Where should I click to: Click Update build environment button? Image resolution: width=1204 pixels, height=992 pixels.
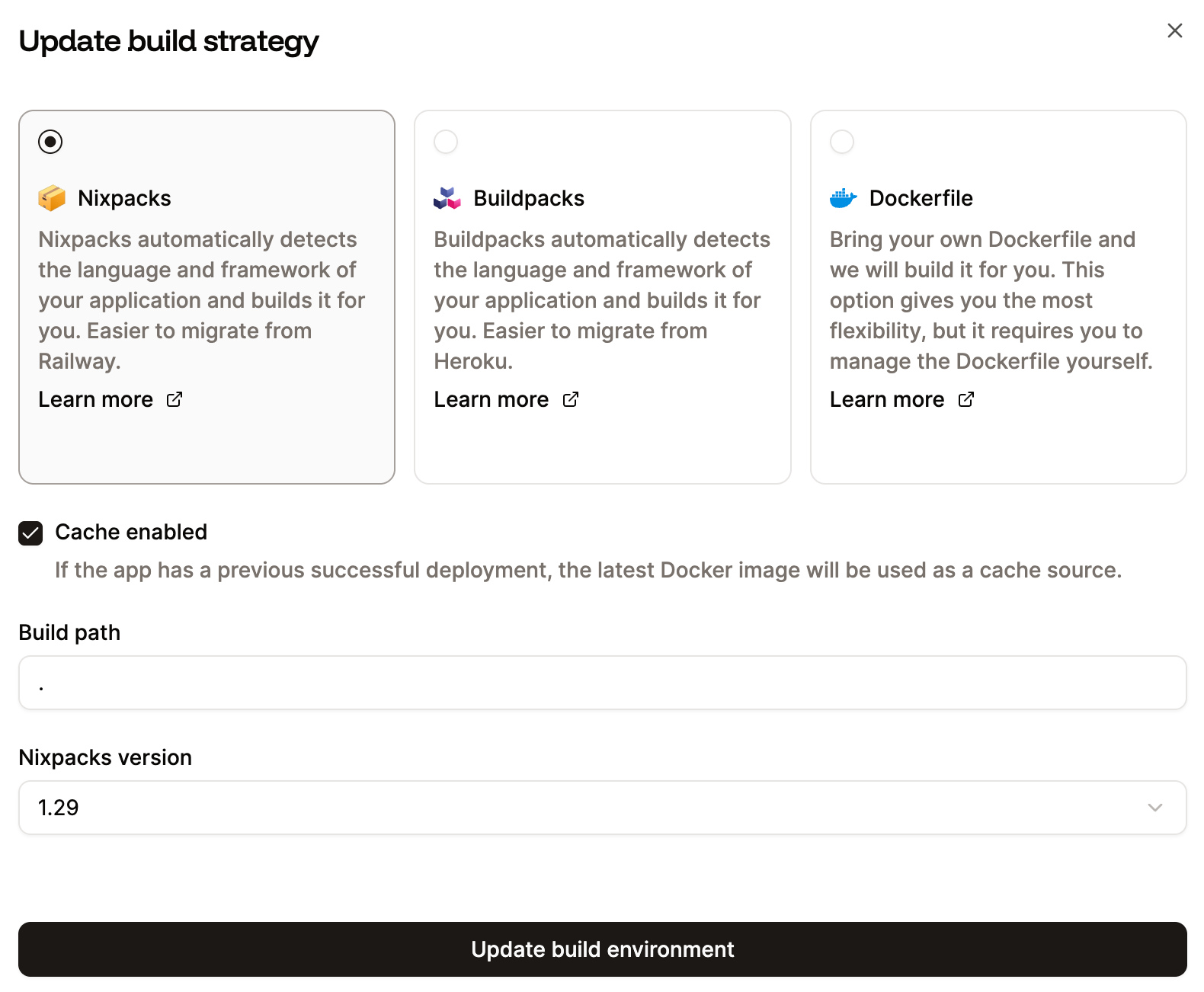click(x=602, y=949)
